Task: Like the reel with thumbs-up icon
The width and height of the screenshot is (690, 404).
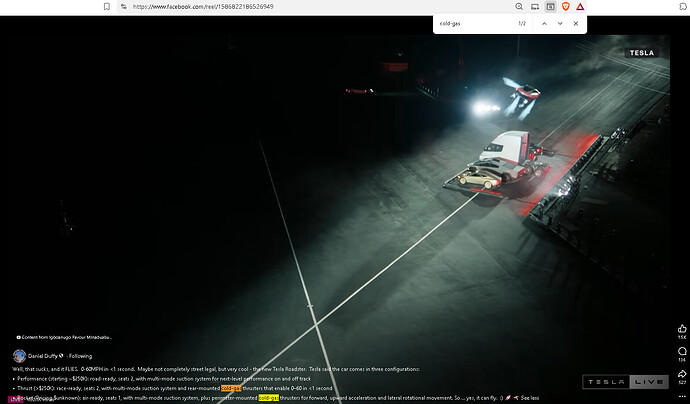Action: click(682, 328)
